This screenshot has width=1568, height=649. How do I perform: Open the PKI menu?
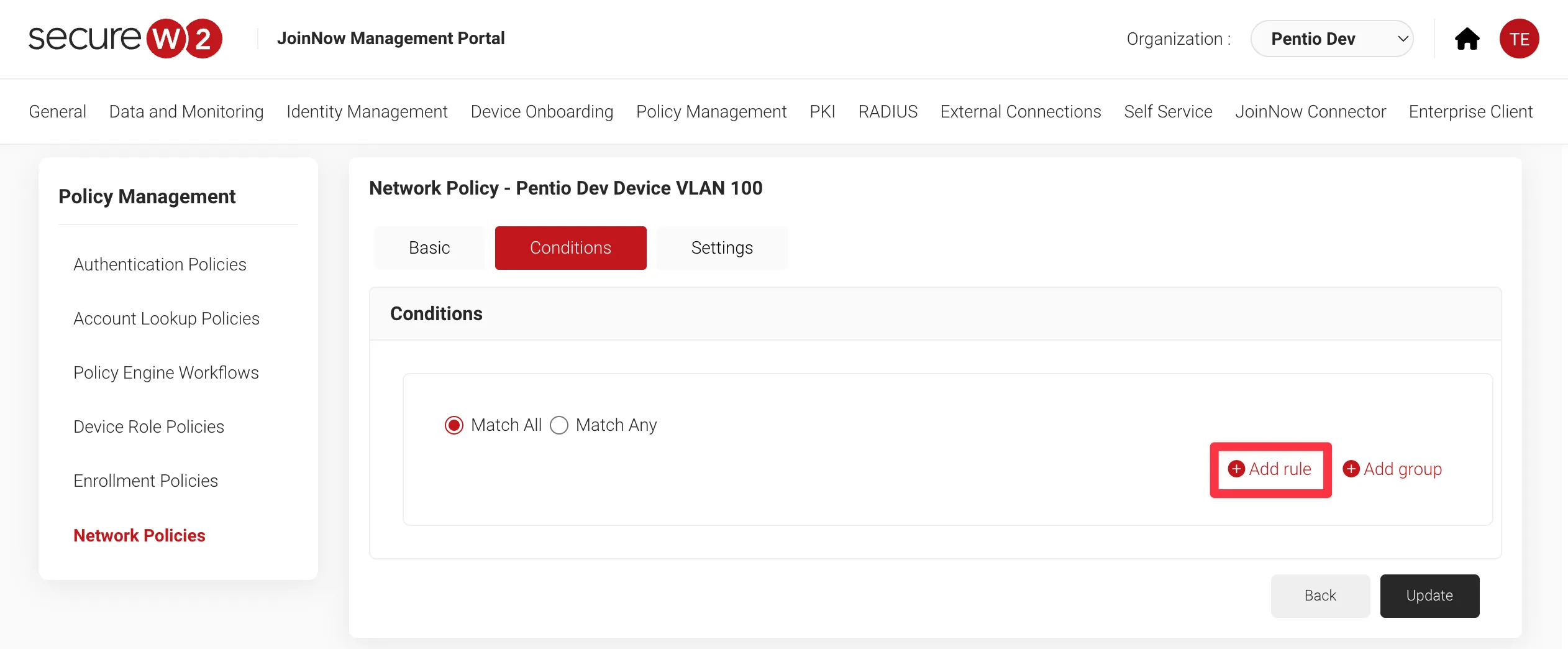(822, 111)
